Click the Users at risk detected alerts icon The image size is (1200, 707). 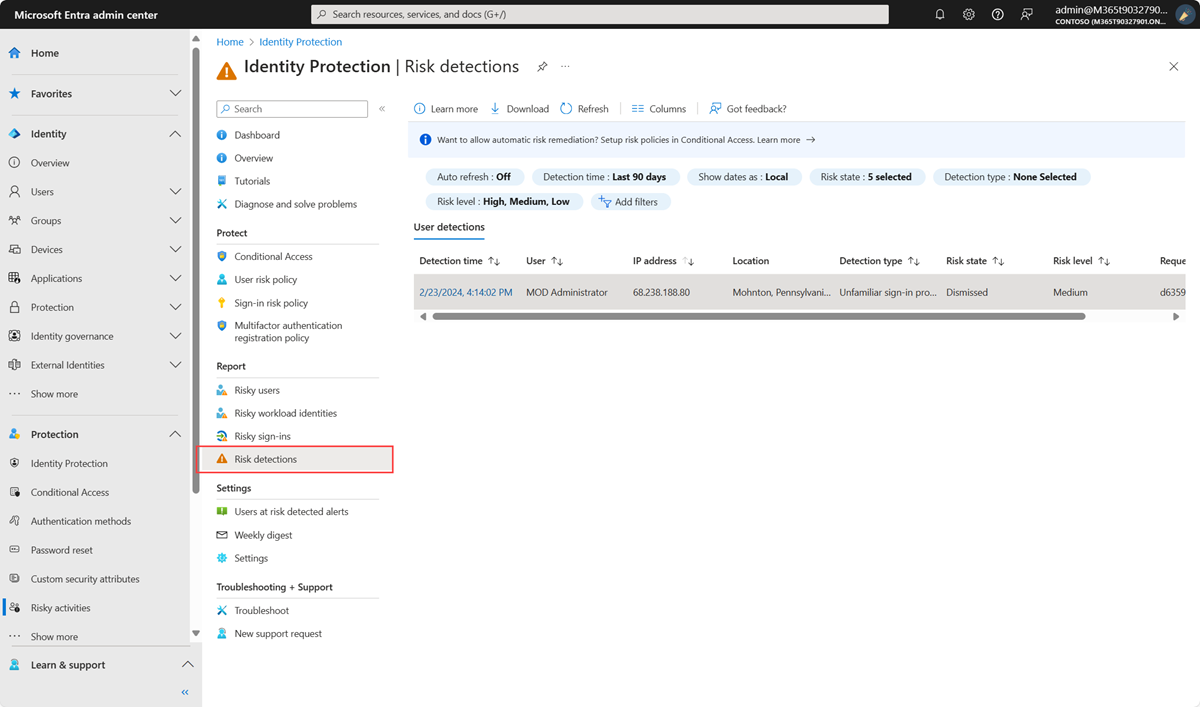(222, 511)
